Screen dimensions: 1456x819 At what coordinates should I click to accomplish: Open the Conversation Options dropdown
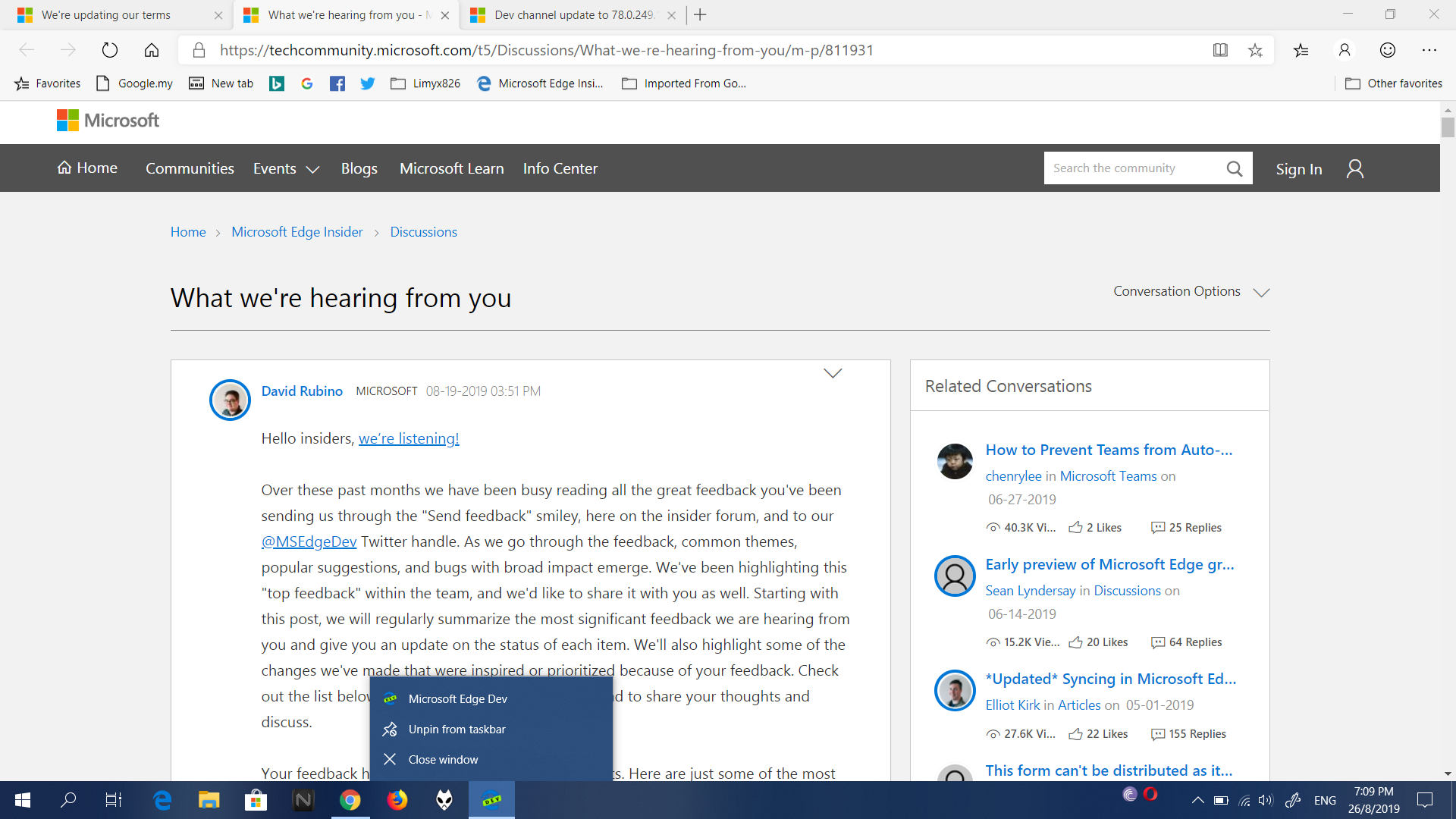point(1189,291)
